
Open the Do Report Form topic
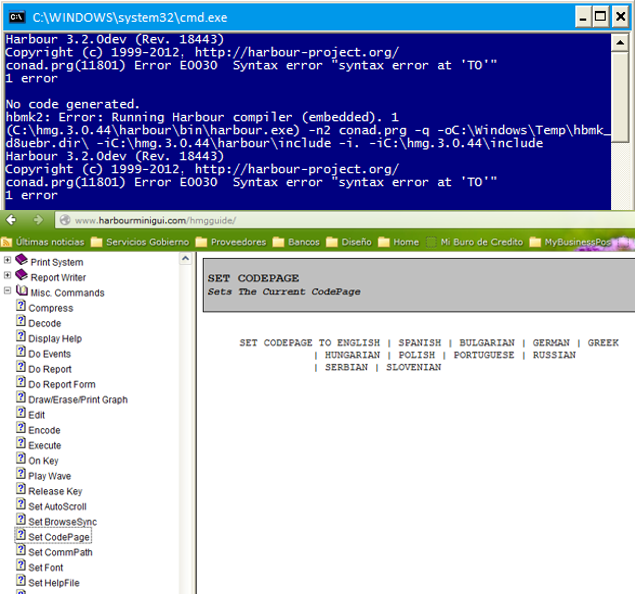pos(62,384)
